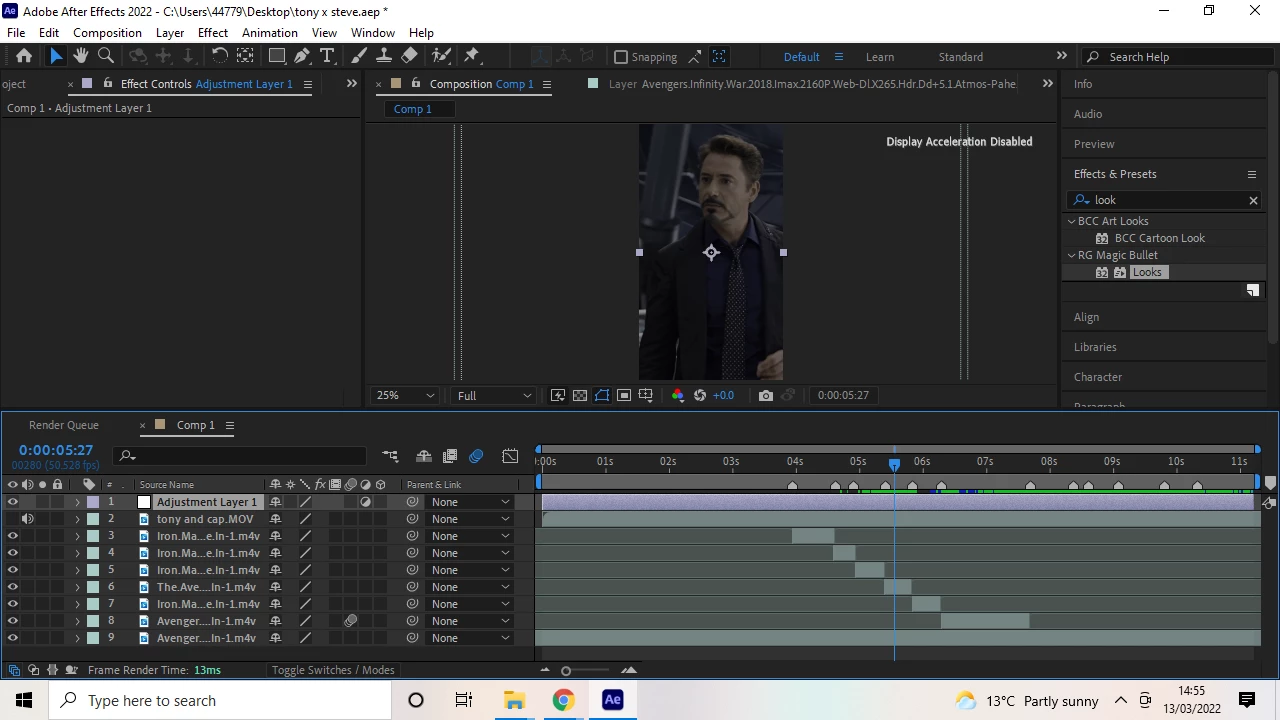Select Looks effect preset
The image size is (1280, 720).
[1147, 272]
